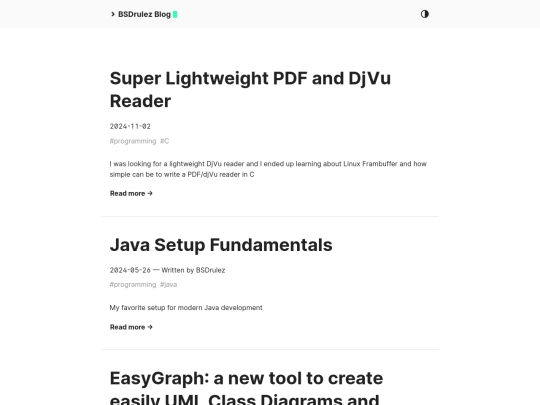Image resolution: width=540 pixels, height=405 pixels.
Task: Toggle the dark/light theme icon
Action: click(425, 14)
